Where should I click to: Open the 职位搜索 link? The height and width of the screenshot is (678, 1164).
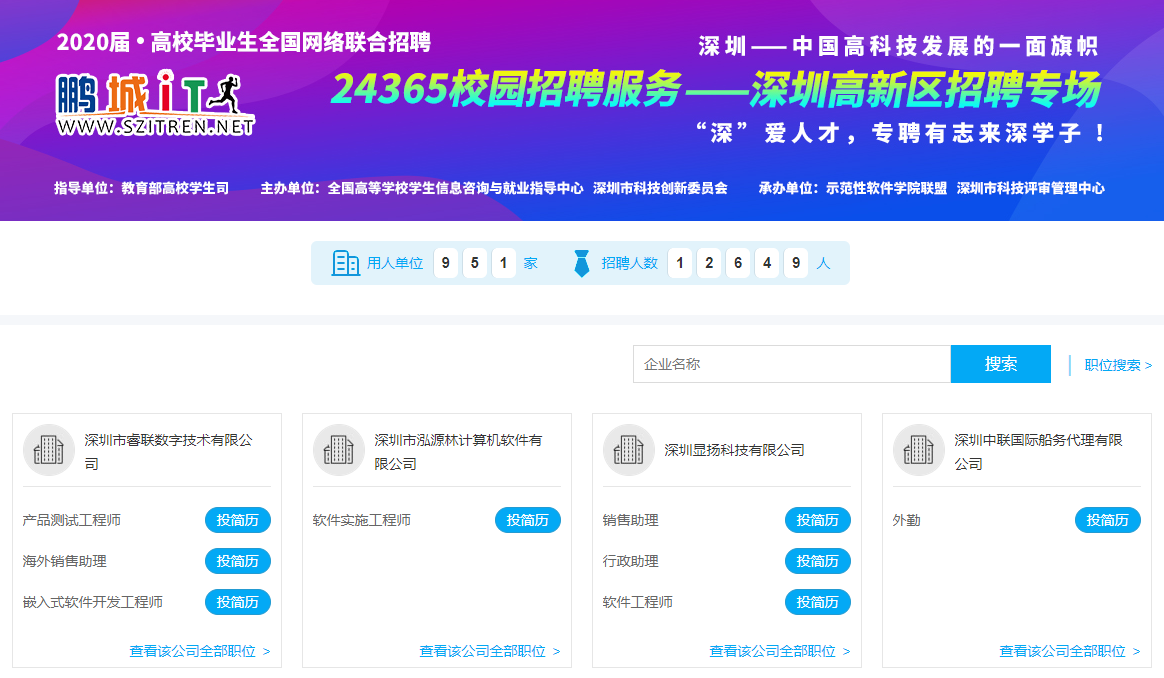(1118, 365)
